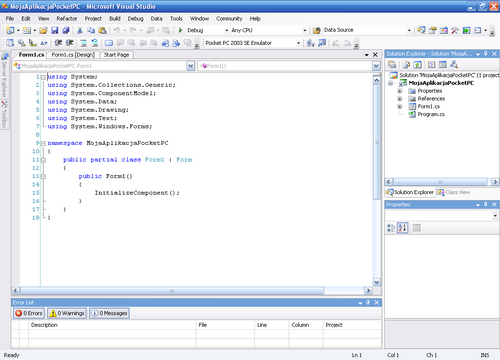The width and height of the screenshot is (500, 360).
Task: Click the Open File folder icon
Action: tap(43, 30)
